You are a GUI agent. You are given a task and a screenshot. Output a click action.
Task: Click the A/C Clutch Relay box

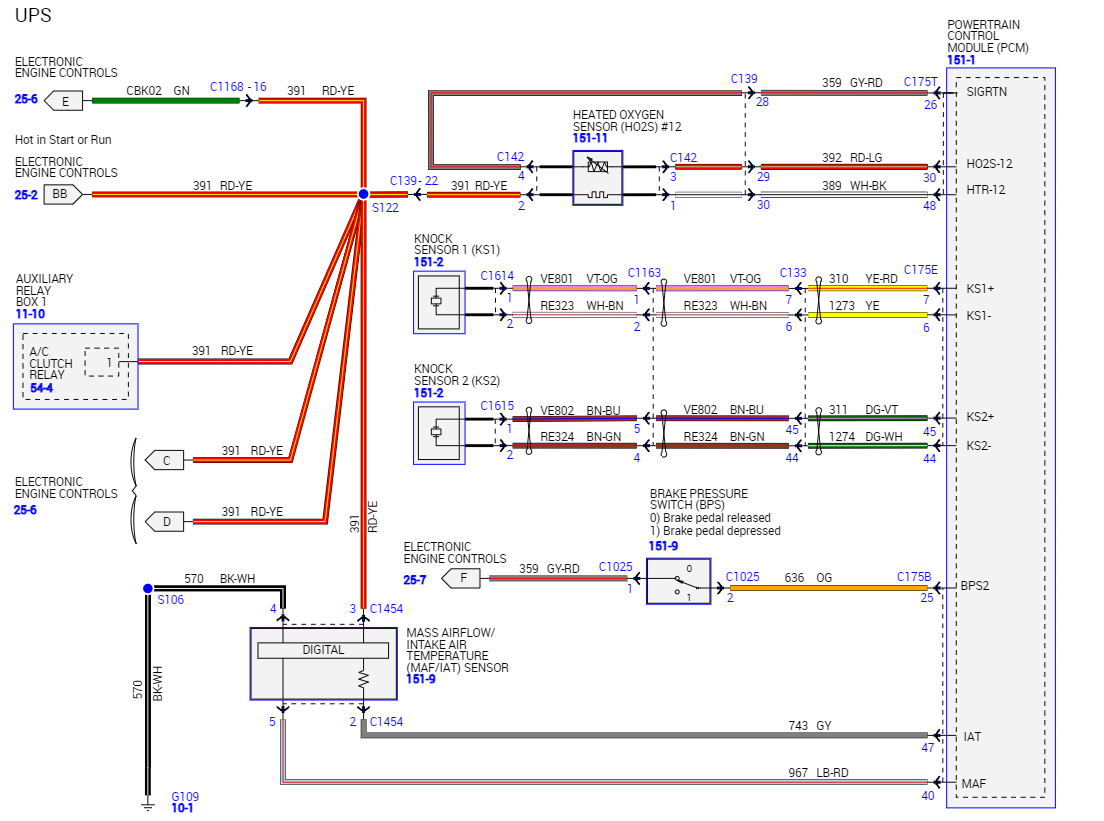[x=76, y=366]
